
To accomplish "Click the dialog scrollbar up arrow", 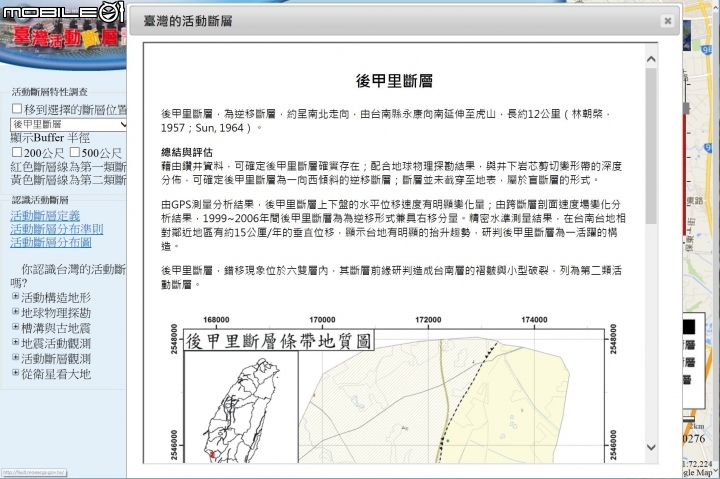I will [x=651, y=59].
